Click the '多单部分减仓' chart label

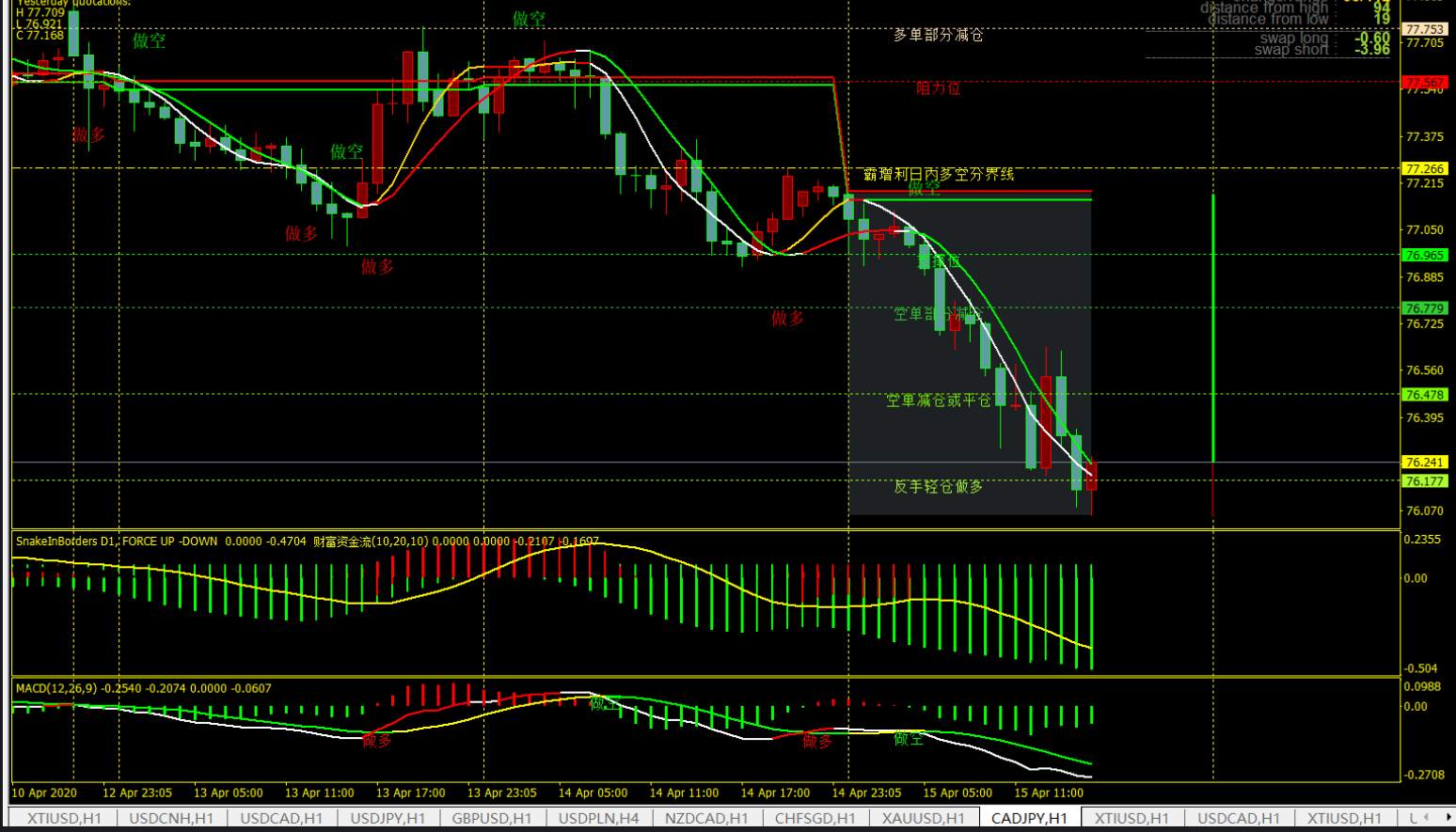938,36
